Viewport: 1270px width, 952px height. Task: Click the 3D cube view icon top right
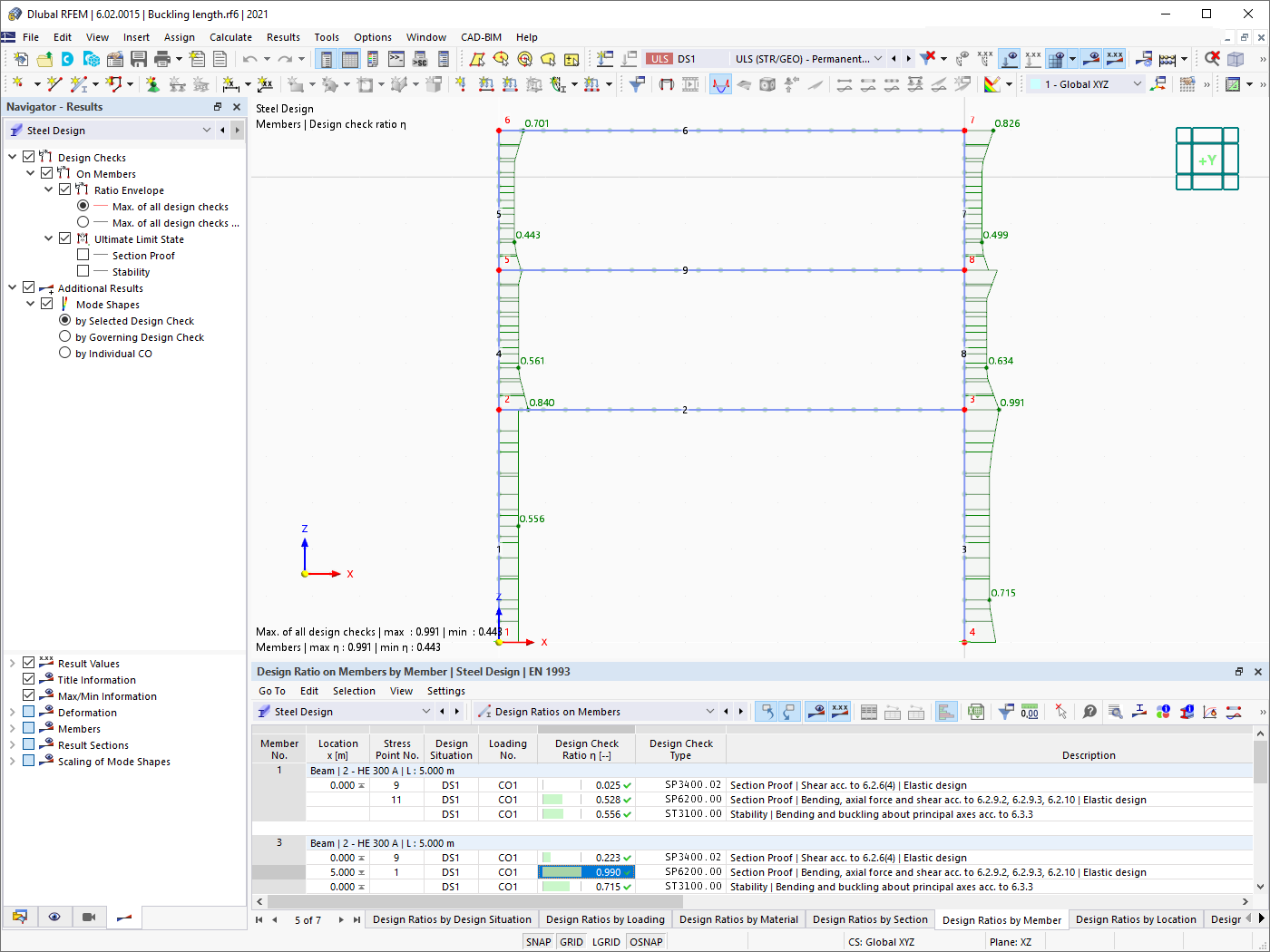[1235, 58]
